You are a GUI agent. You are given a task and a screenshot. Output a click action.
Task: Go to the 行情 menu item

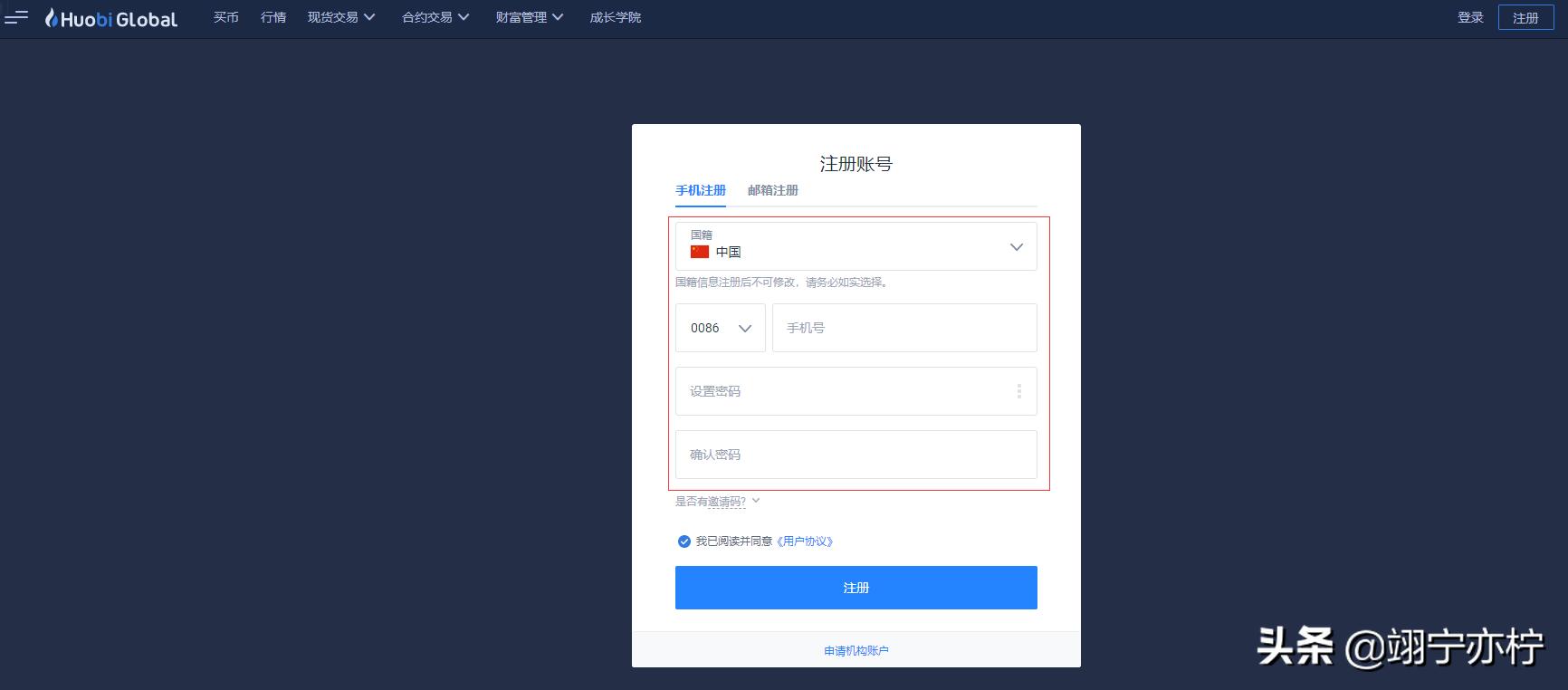click(x=273, y=17)
